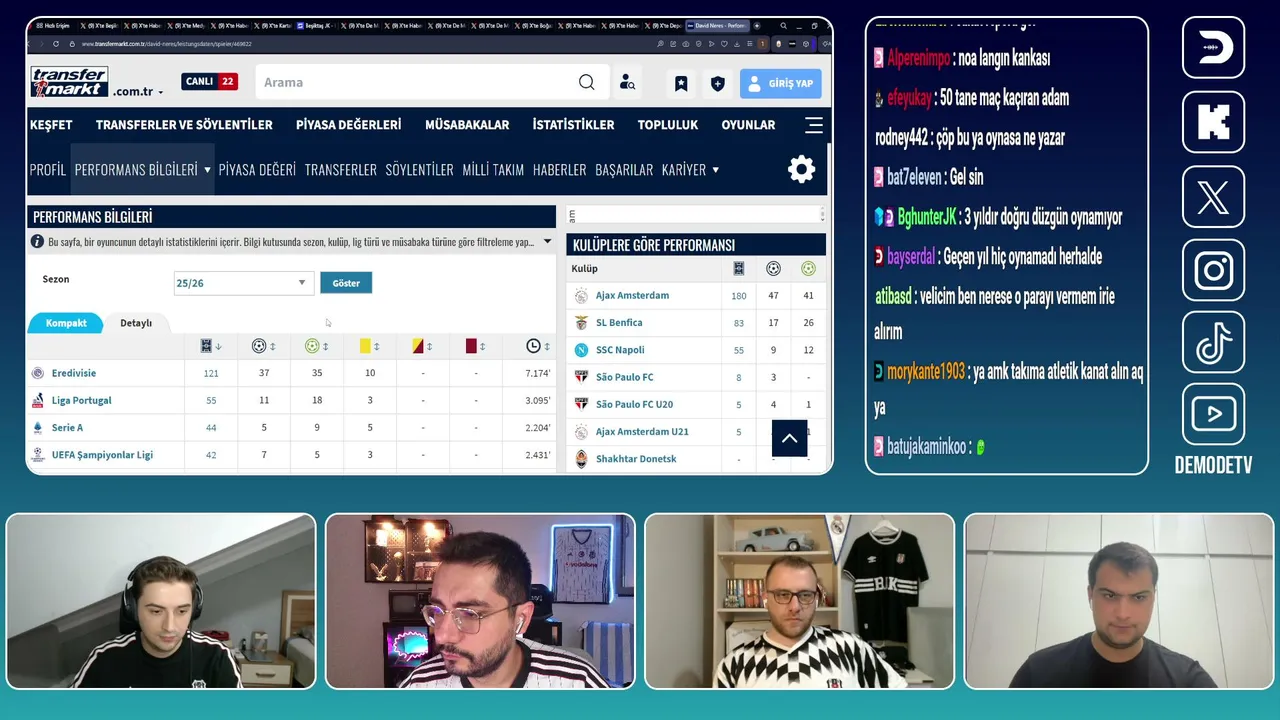Open Transferler ve Söylentiler menu
The image size is (1280, 720).
point(184,125)
